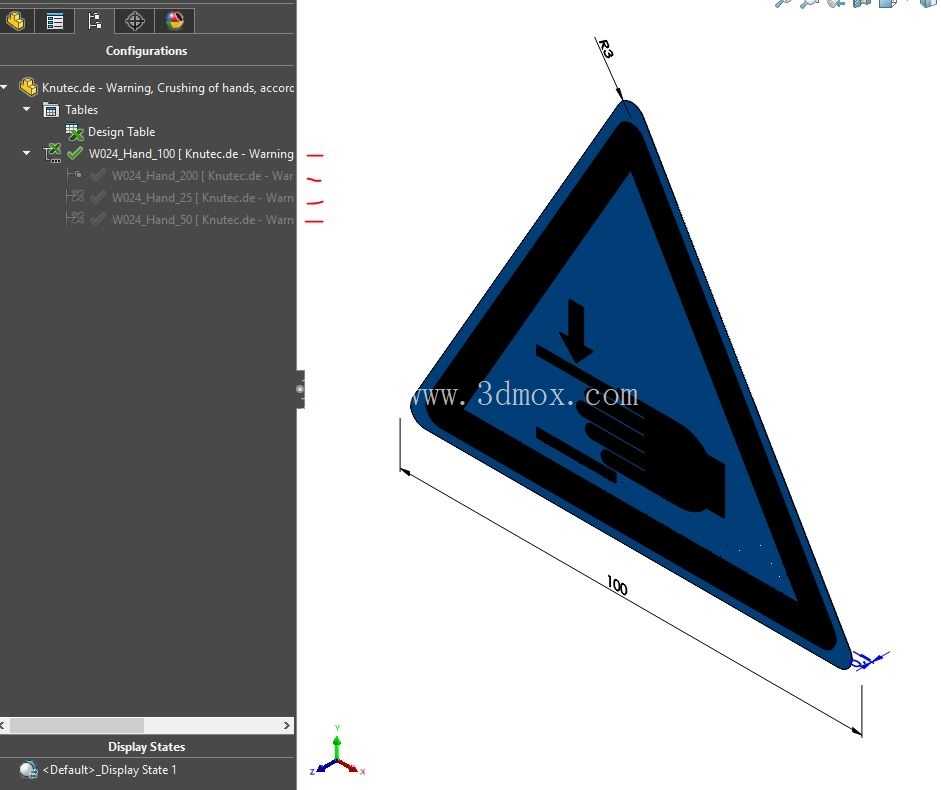The height and width of the screenshot is (790, 941).
Task: Click the grey check mark of W024_Hand_25
Action: coord(98,198)
